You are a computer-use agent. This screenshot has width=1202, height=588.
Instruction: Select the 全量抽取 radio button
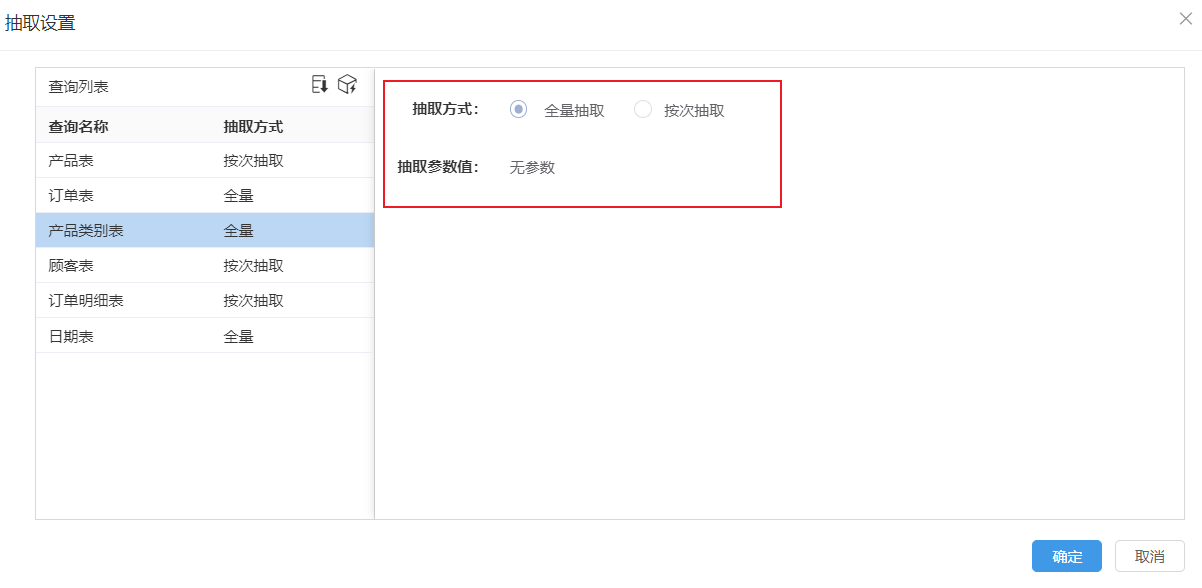[x=518, y=110]
